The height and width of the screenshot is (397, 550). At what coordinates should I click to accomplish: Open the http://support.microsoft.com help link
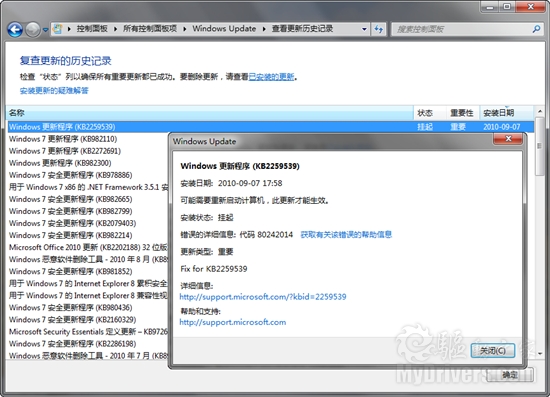coord(233,322)
